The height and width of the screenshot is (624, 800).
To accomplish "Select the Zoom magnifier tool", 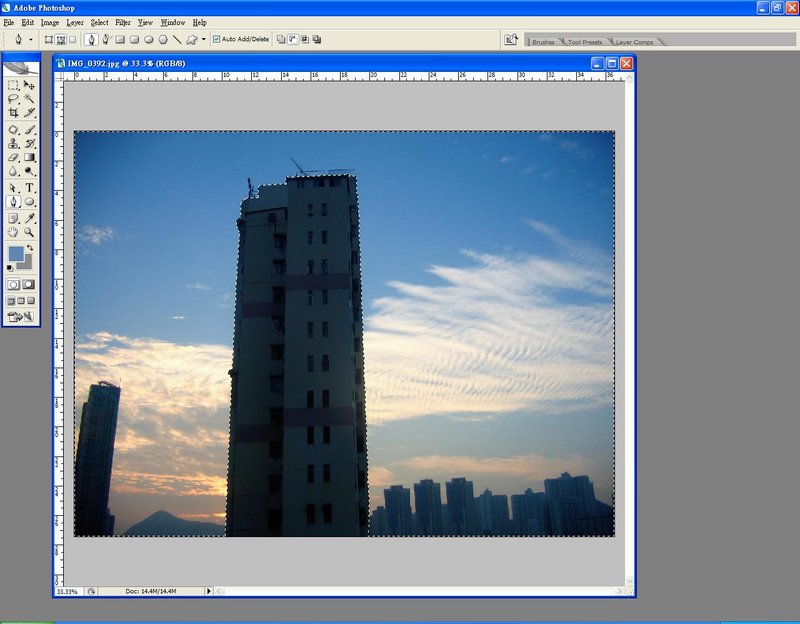I will (x=29, y=231).
